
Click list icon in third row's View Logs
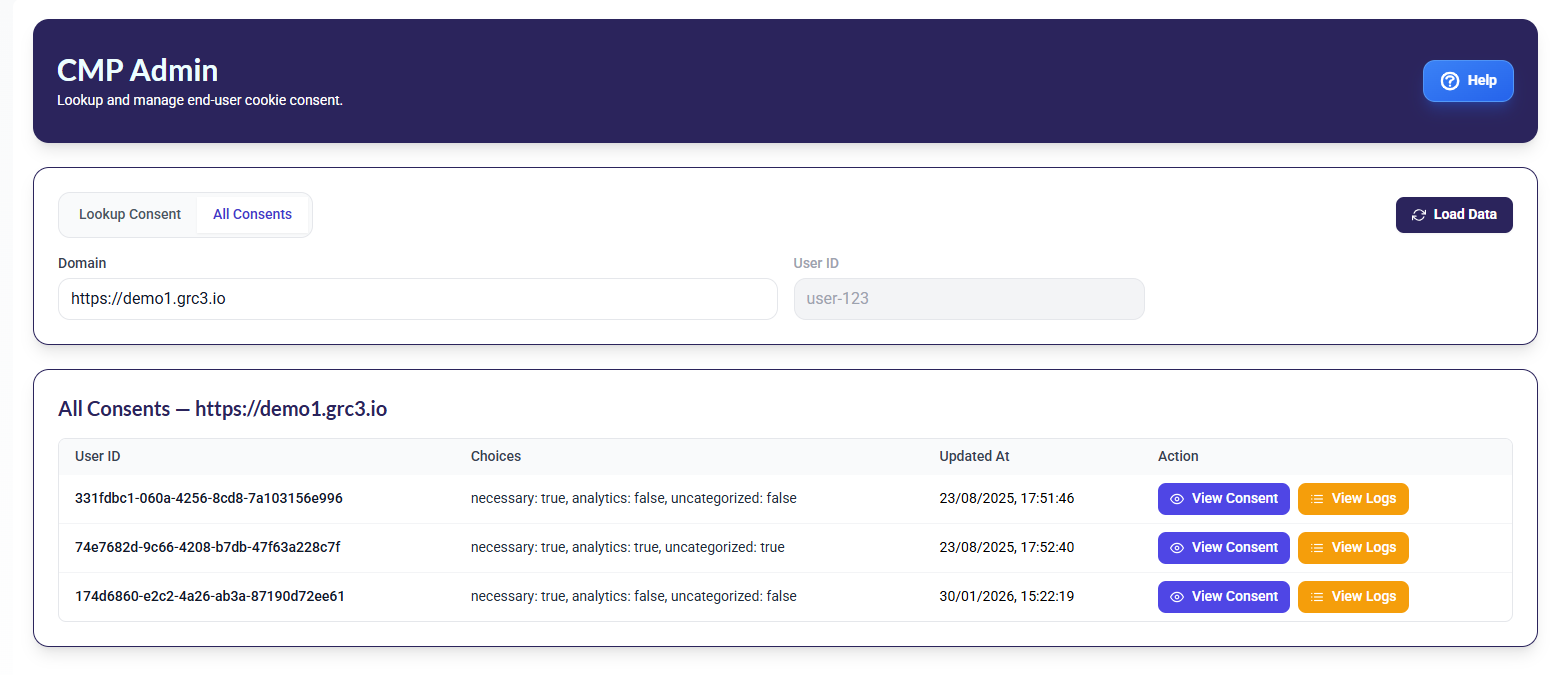click(1317, 597)
